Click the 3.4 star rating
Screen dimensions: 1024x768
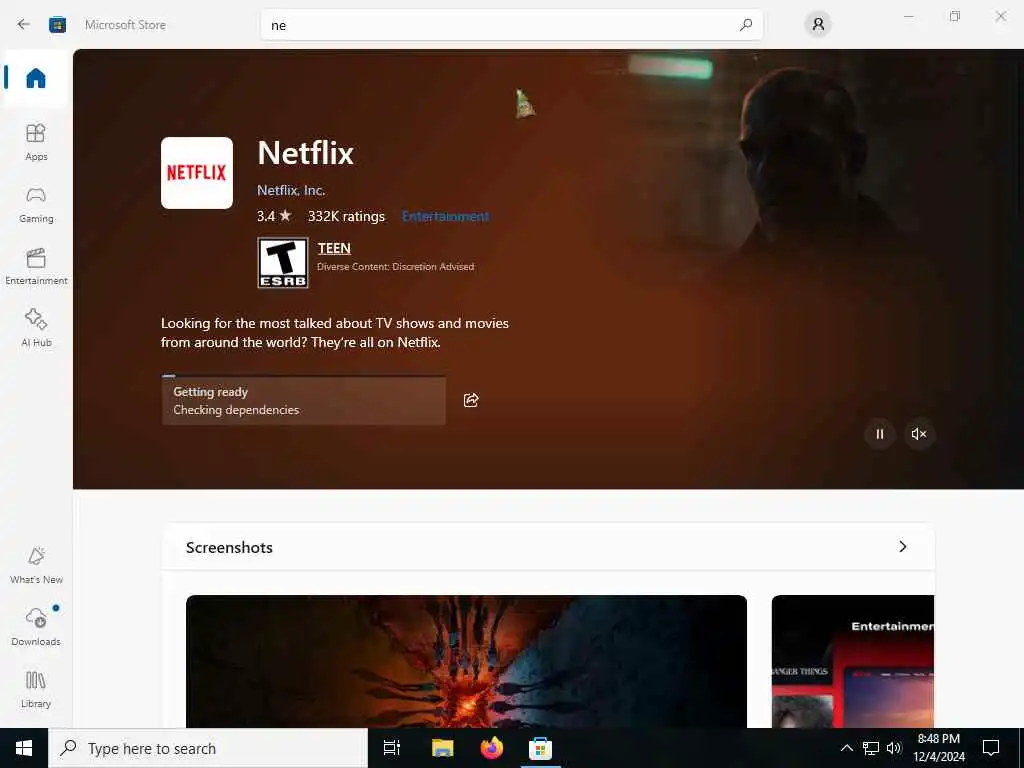point(274,216)
